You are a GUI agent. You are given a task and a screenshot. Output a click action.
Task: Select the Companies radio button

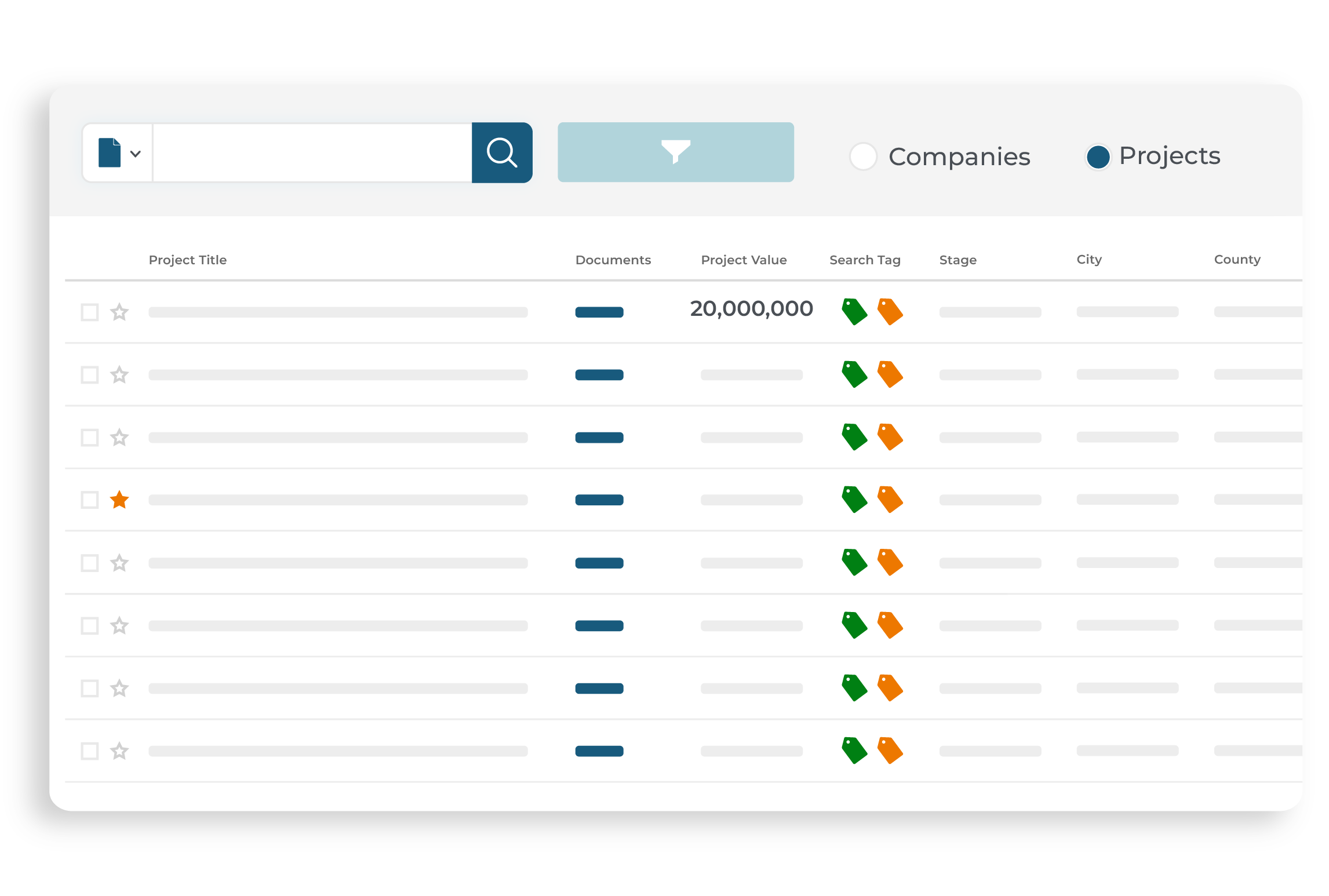click(x=863, y=156)
